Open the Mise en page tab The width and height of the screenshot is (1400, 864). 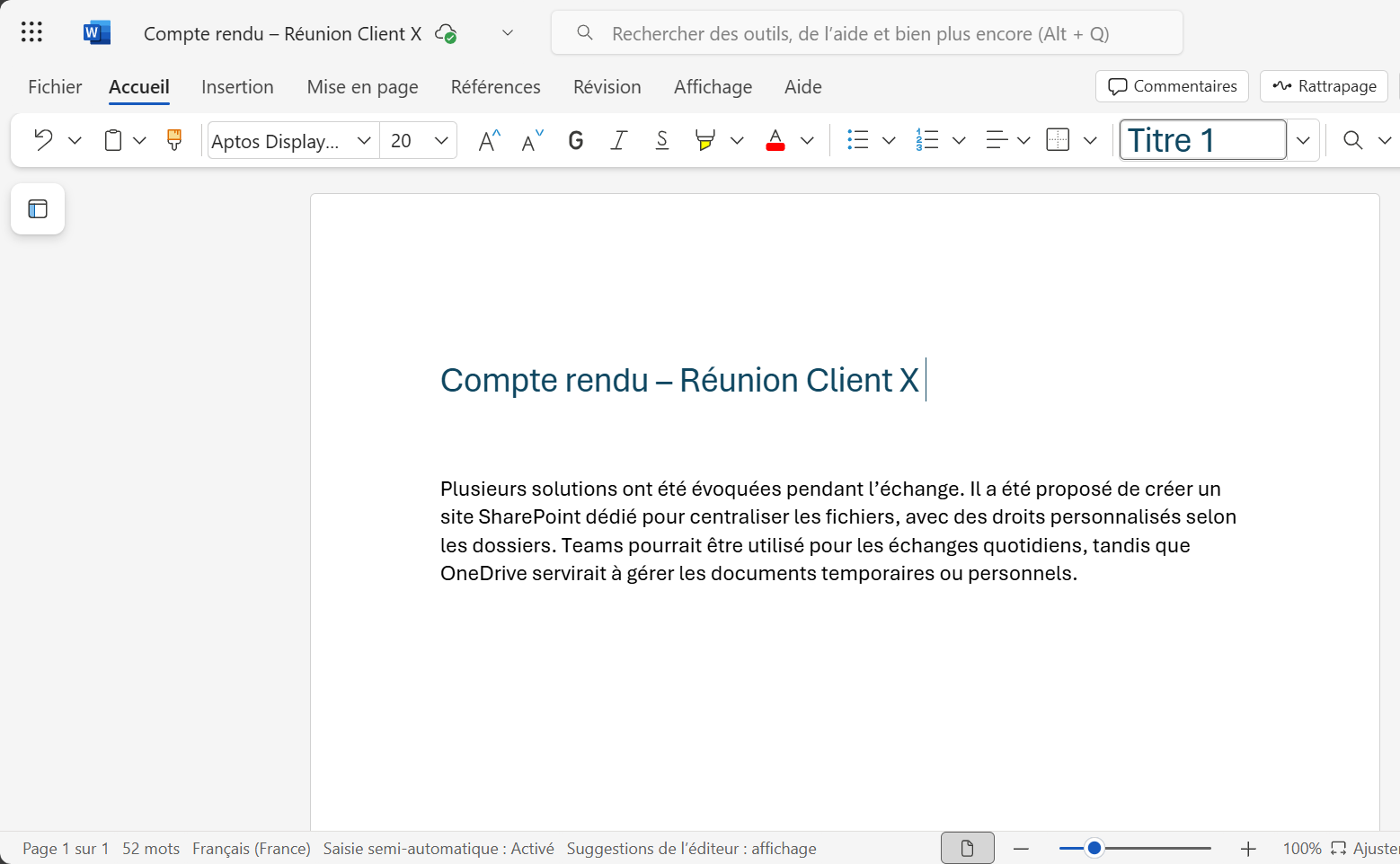pos(362,87)
